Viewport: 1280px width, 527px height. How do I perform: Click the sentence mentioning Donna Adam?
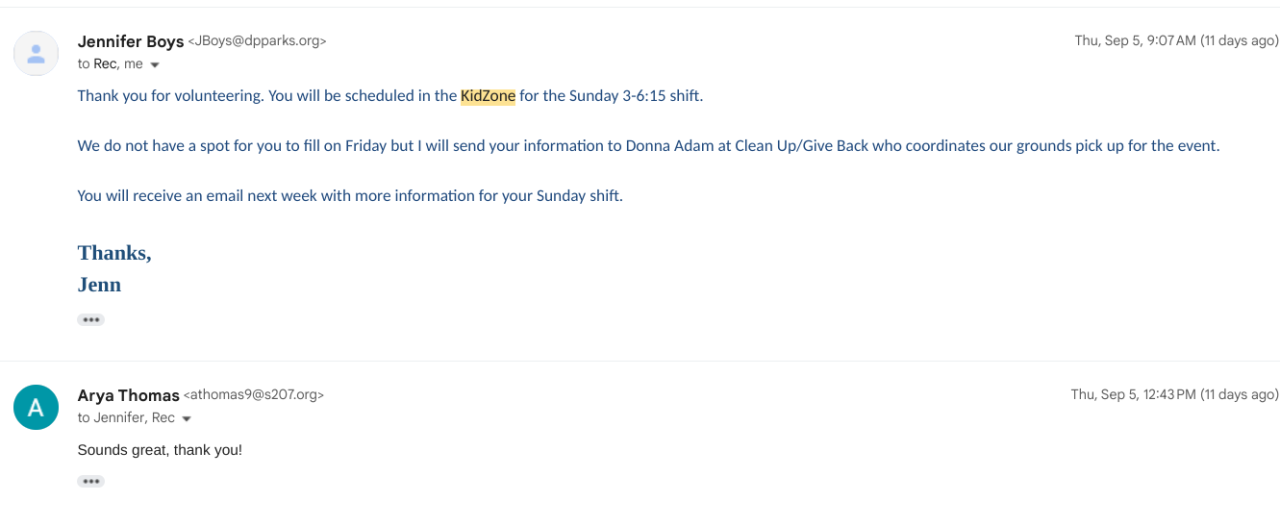tap(648, 146)
